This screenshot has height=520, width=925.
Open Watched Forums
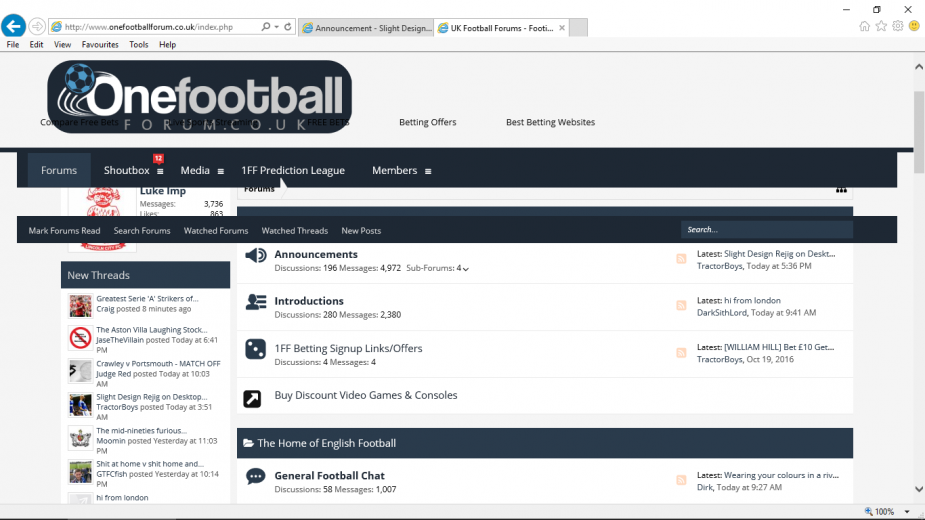(x=216, y=231)
